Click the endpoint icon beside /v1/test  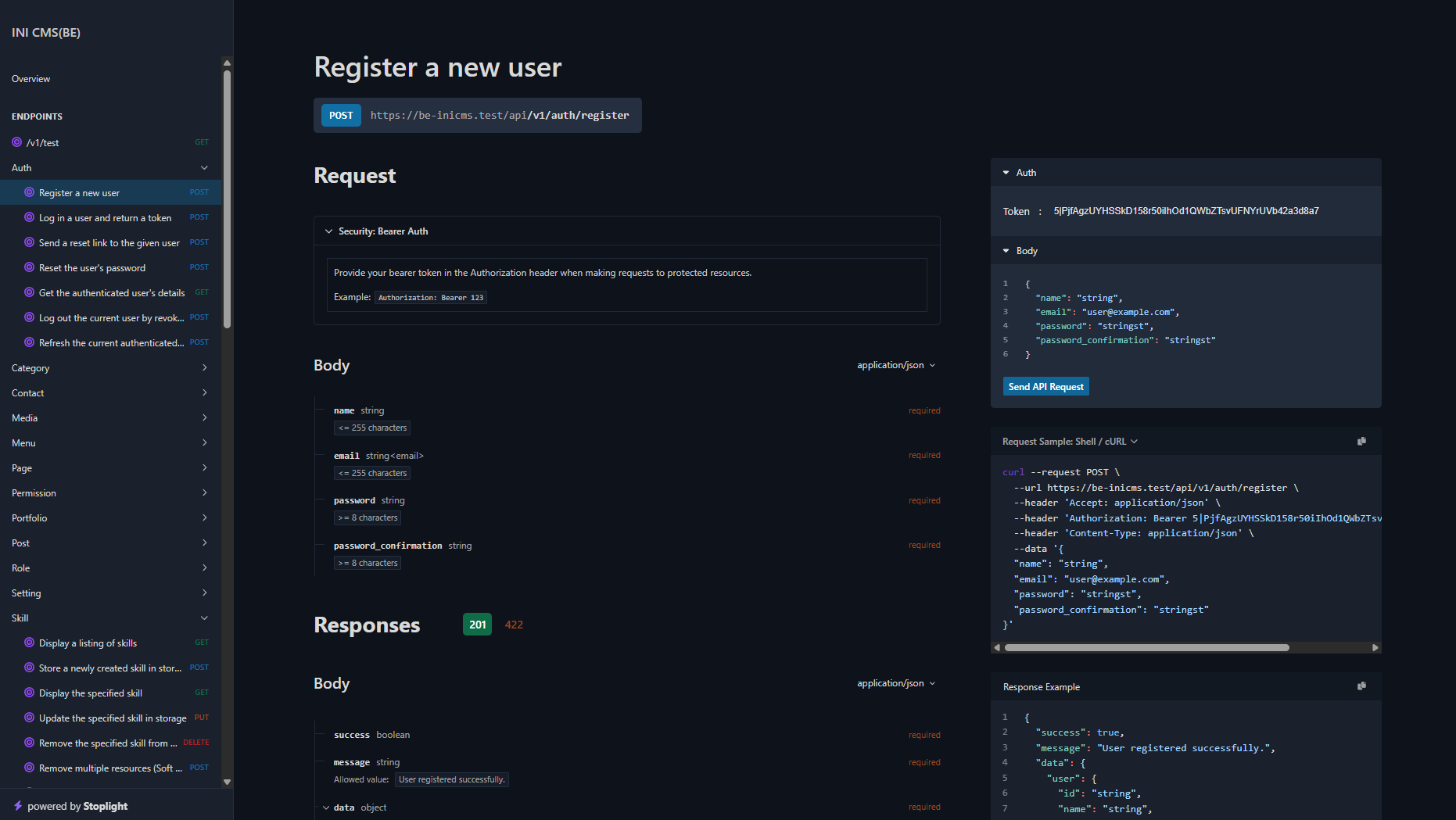[x=16, y=142]
